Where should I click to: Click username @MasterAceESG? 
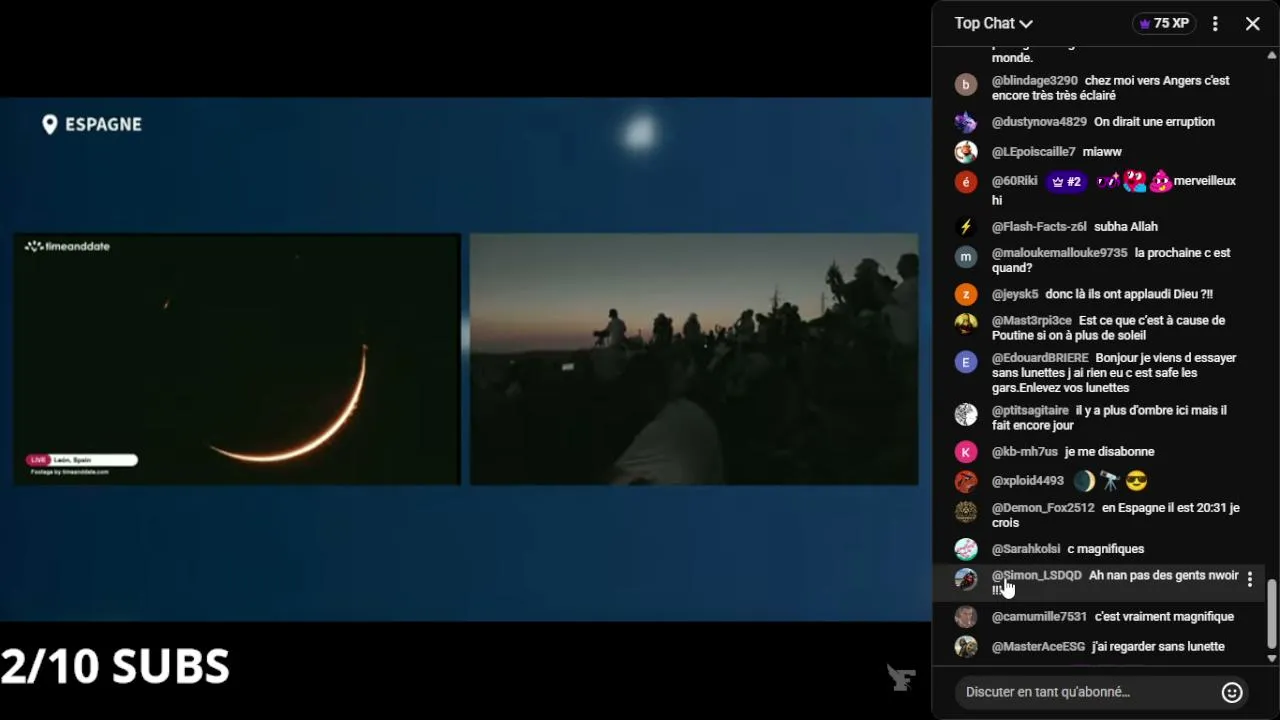click(x=1038, y=647)
